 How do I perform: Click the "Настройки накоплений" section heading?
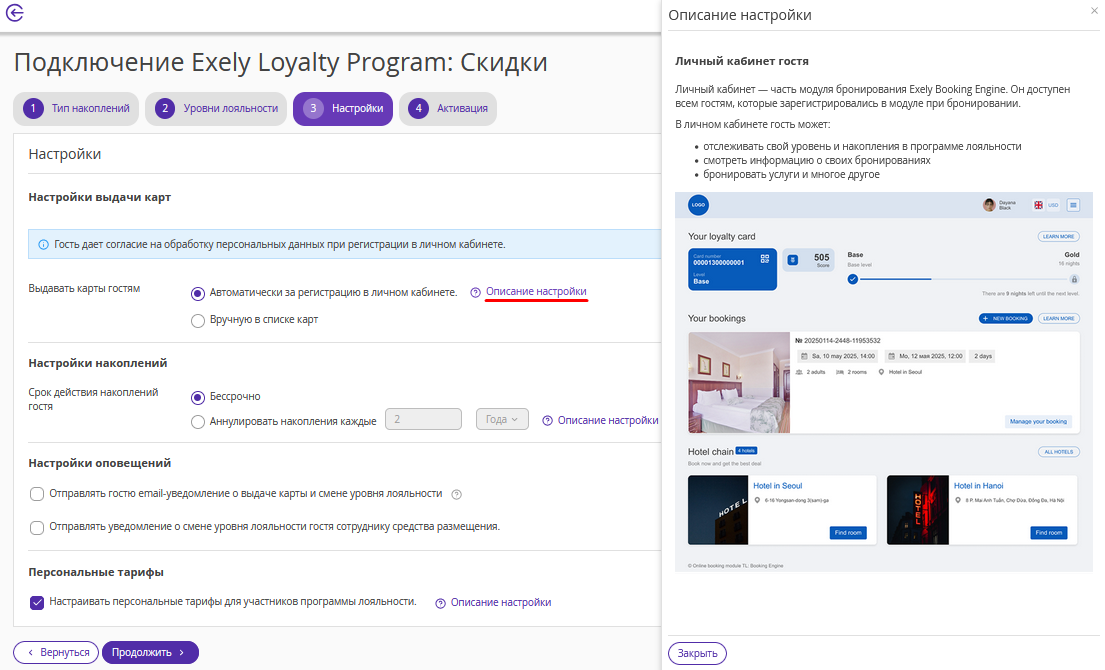point(98,363)
